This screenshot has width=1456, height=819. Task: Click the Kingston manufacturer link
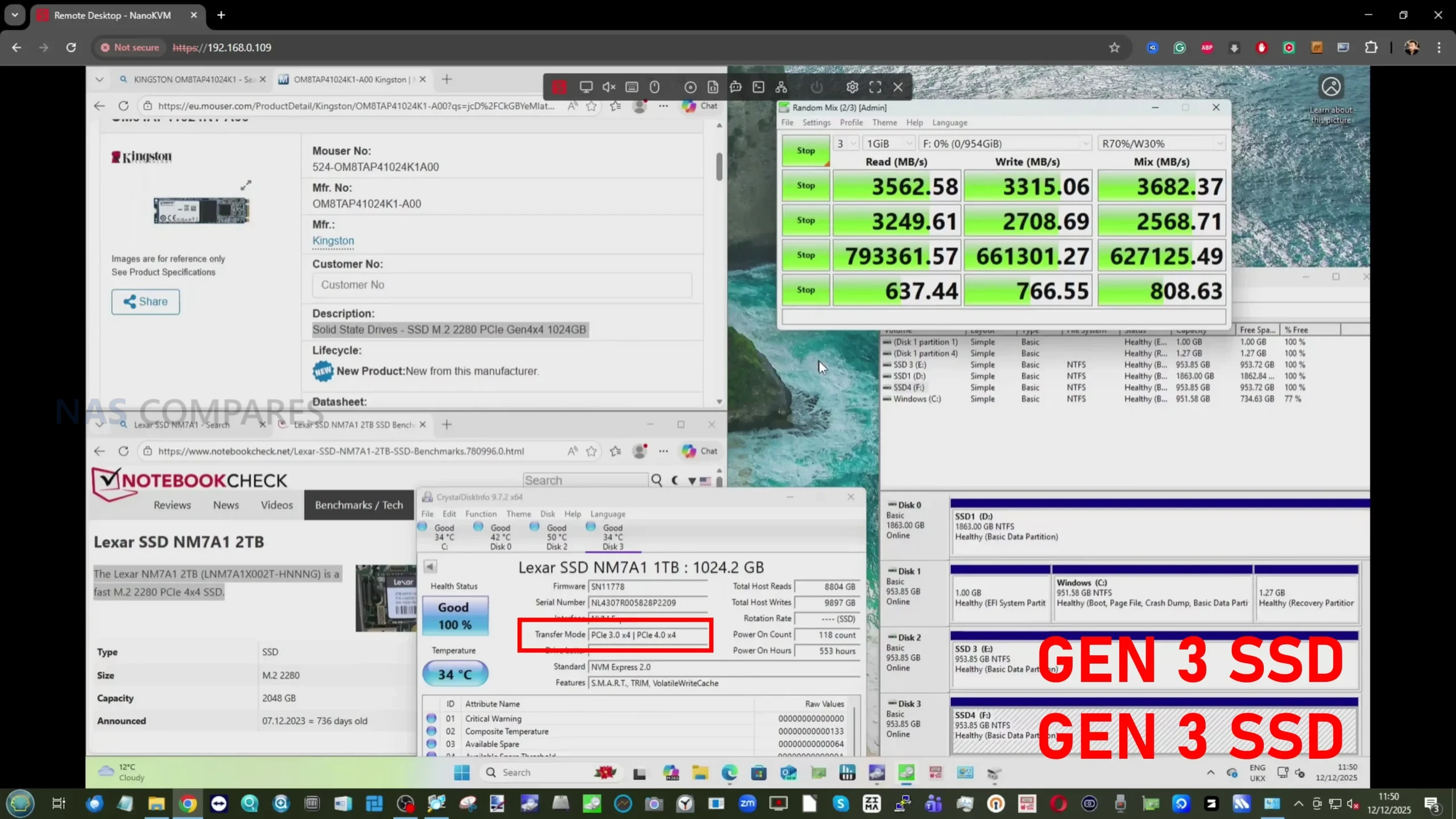[x=333, y=241]
